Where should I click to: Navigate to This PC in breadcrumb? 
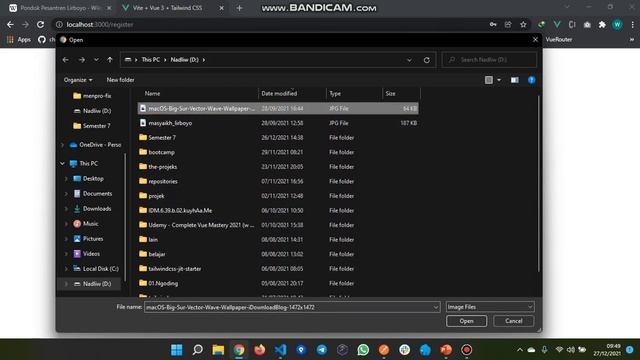(x=151, y=60)
